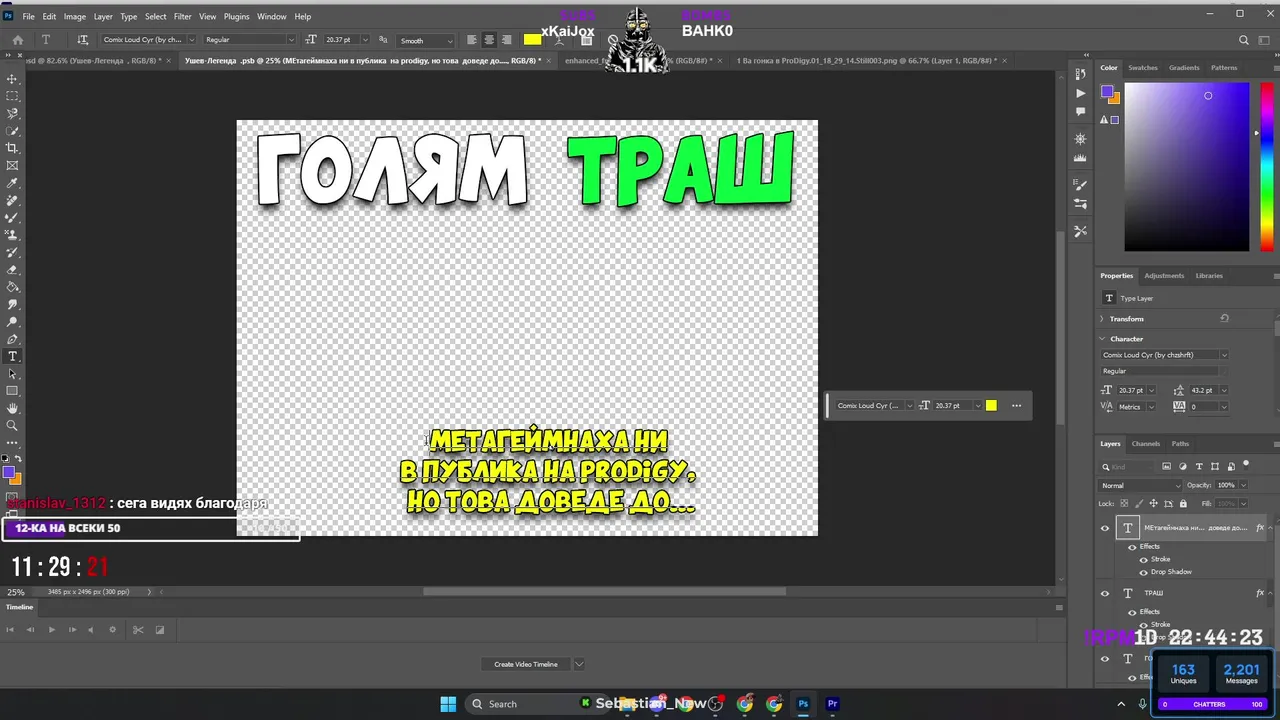Switch to the Adjustments tab
This screenshot has height=720, width=1280.
[1164, 276]
